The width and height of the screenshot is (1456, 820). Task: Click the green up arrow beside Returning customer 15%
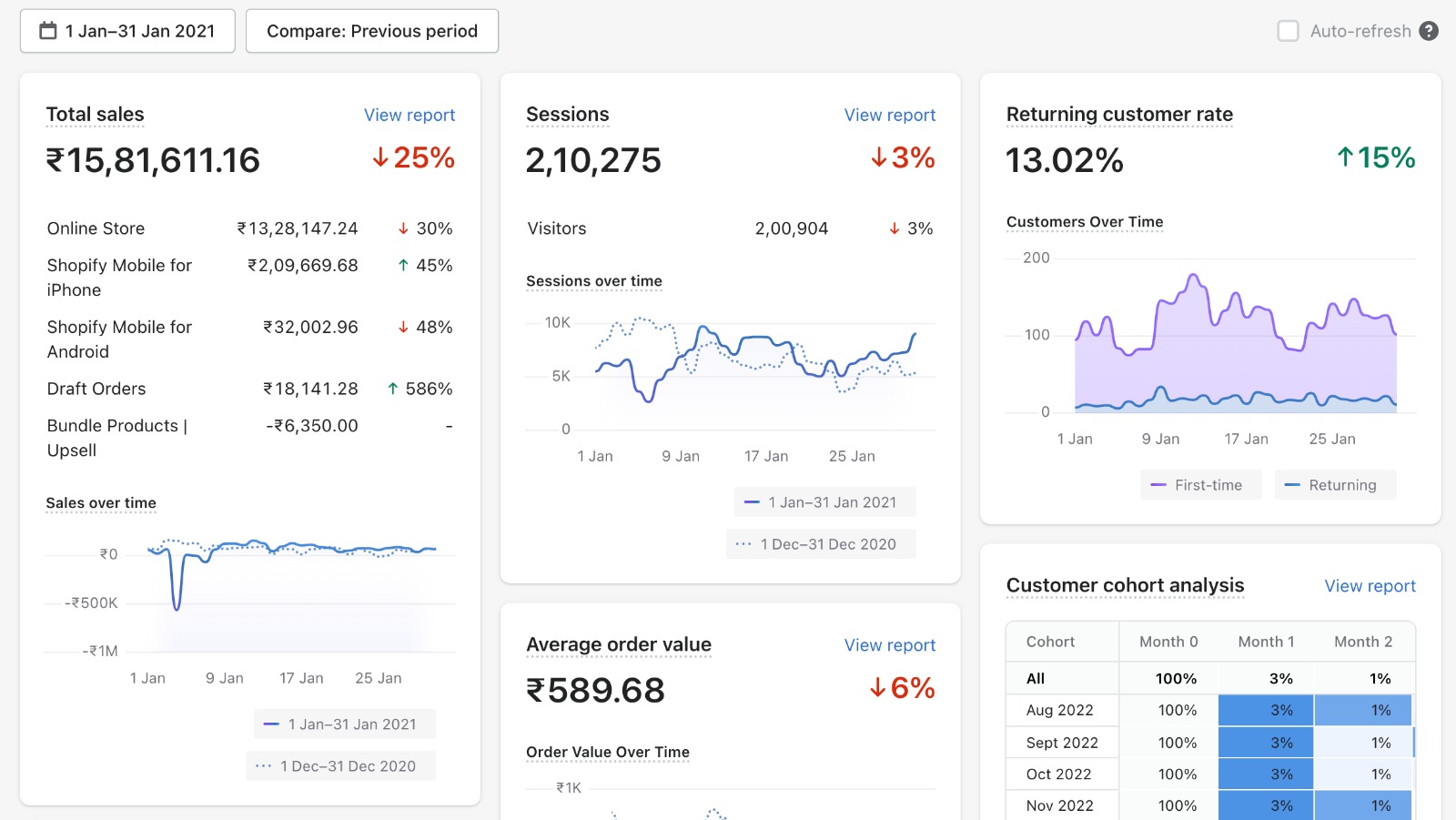1345,157
